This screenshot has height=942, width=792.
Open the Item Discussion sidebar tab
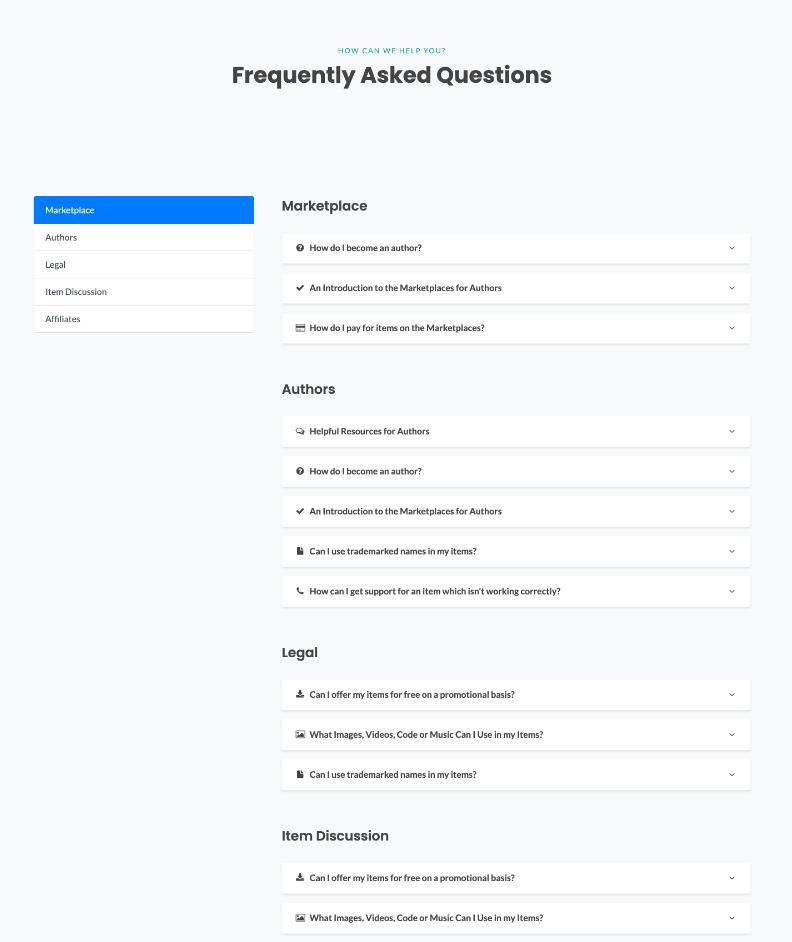(143, 292)
